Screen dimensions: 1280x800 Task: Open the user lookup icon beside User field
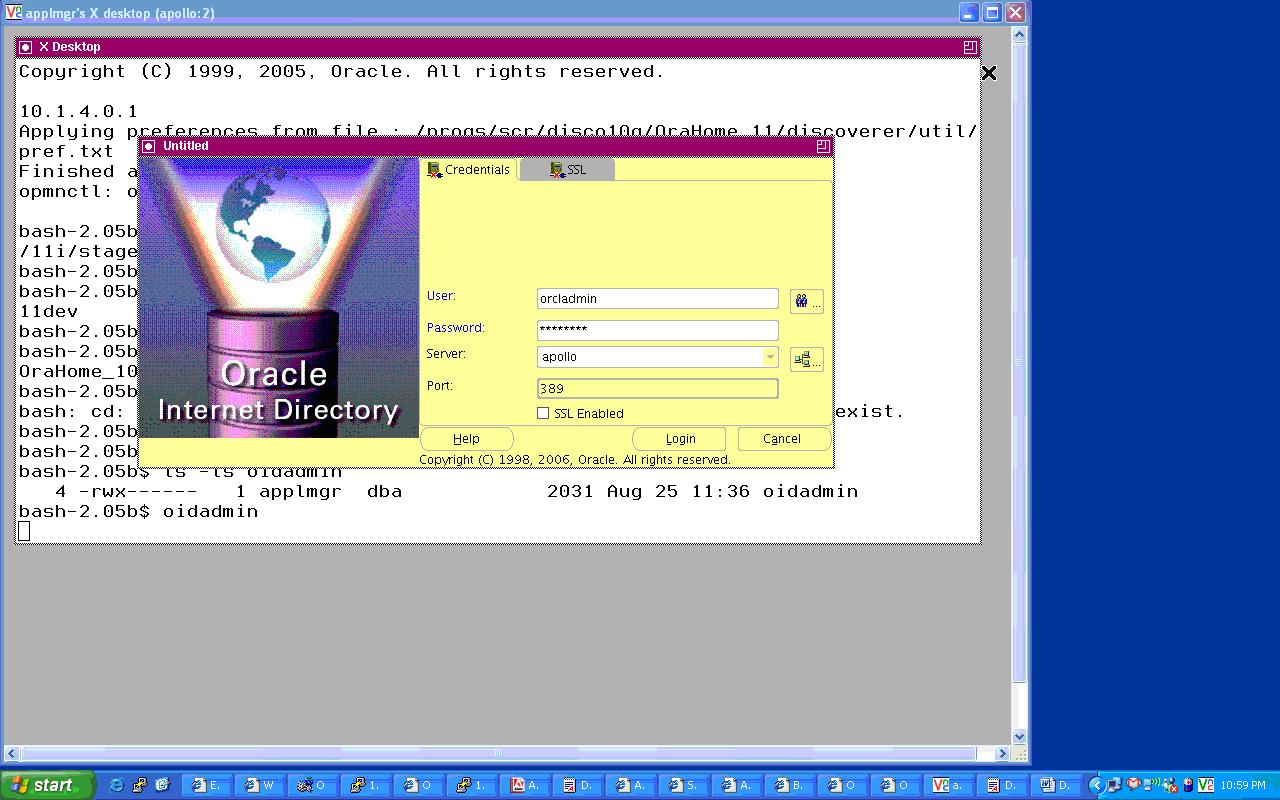pos(806,301)
